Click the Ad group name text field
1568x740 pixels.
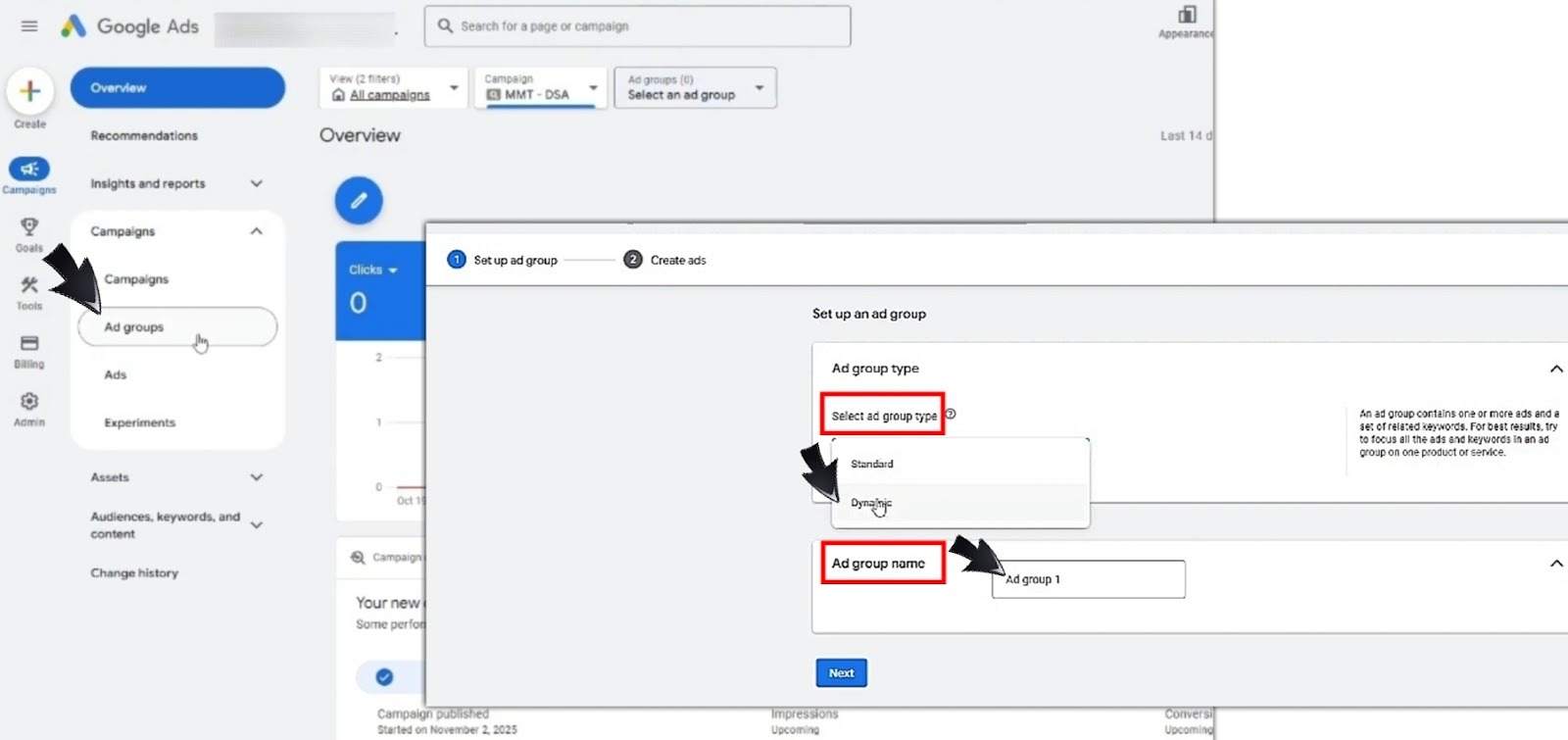[1088, 579]
